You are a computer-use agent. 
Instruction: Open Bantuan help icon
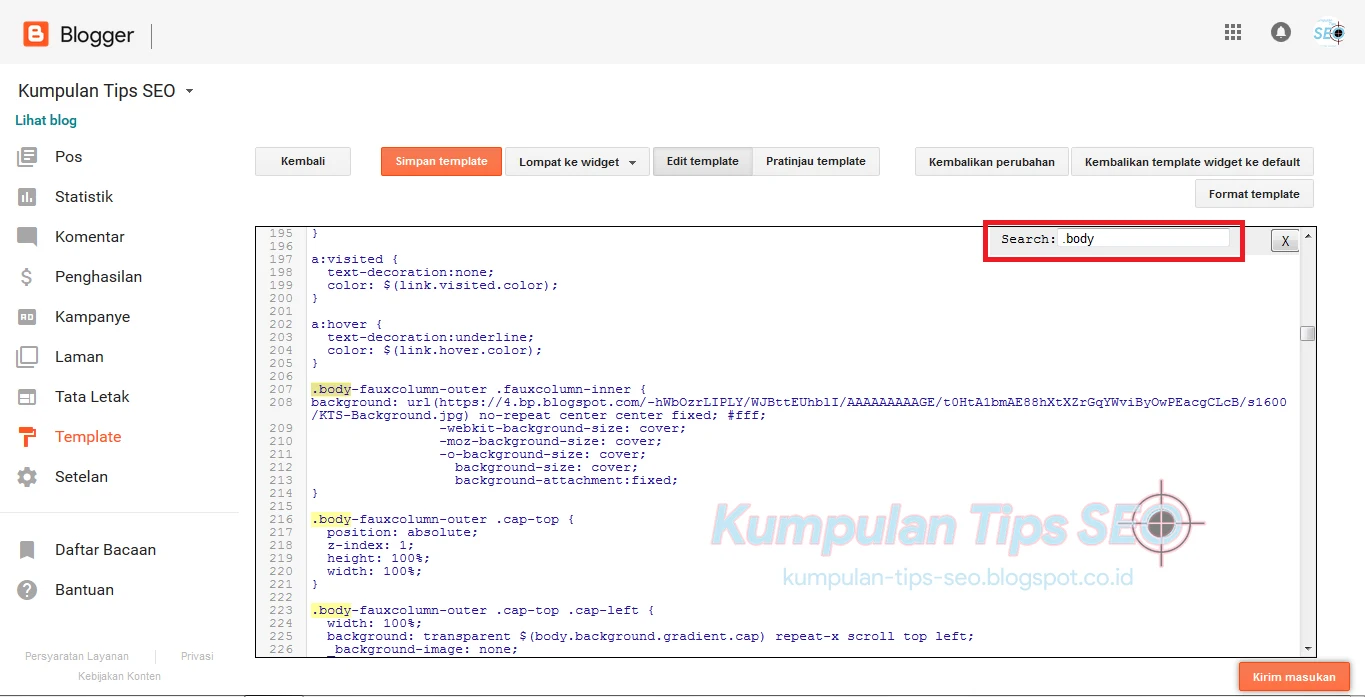[36, 589]
